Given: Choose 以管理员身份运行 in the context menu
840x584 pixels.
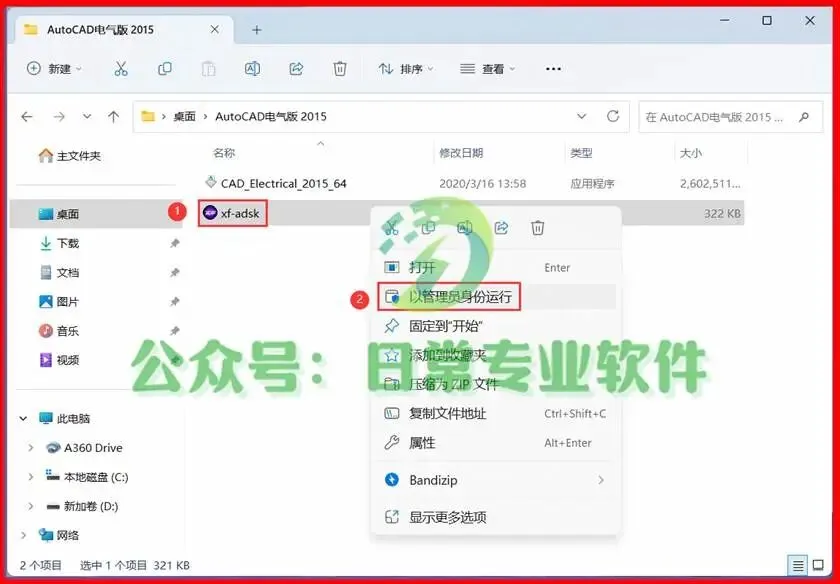Looking at the screenshot, I should (x=496, y=296).
